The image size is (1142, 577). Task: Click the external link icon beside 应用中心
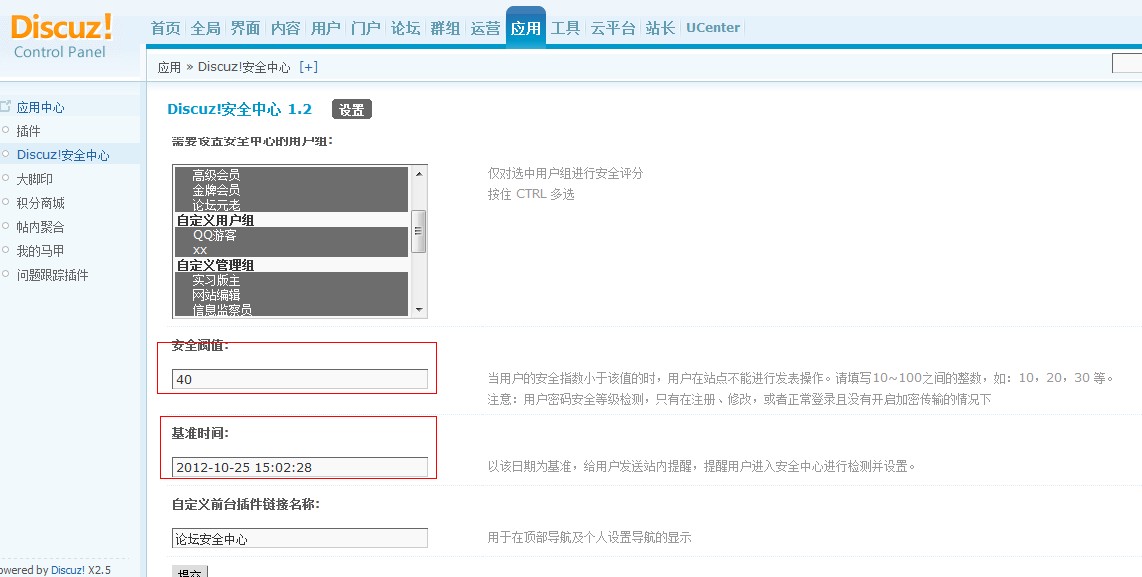pyautogui.click(x=6, y=106)
